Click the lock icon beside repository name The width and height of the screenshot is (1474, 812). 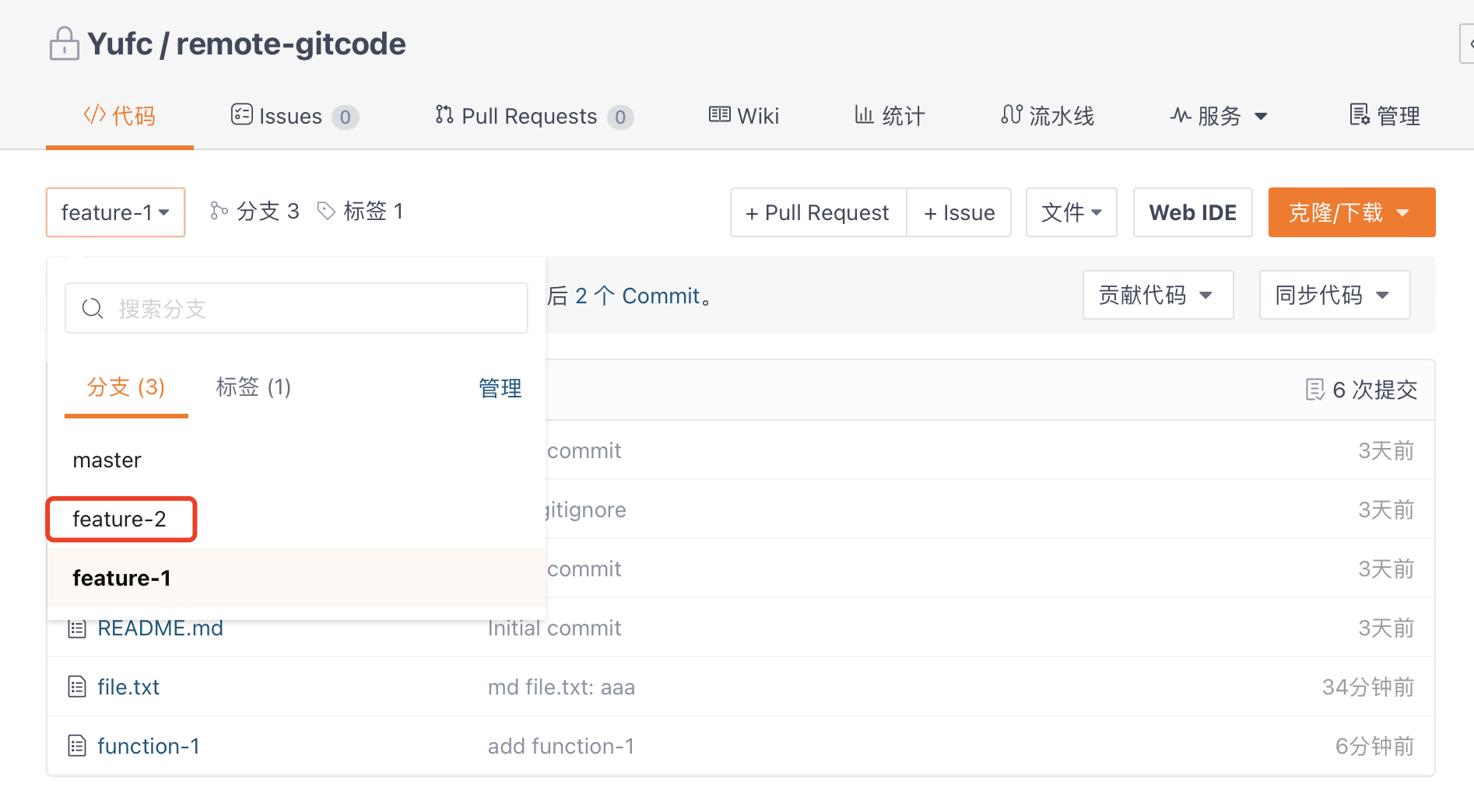point(64,44)
